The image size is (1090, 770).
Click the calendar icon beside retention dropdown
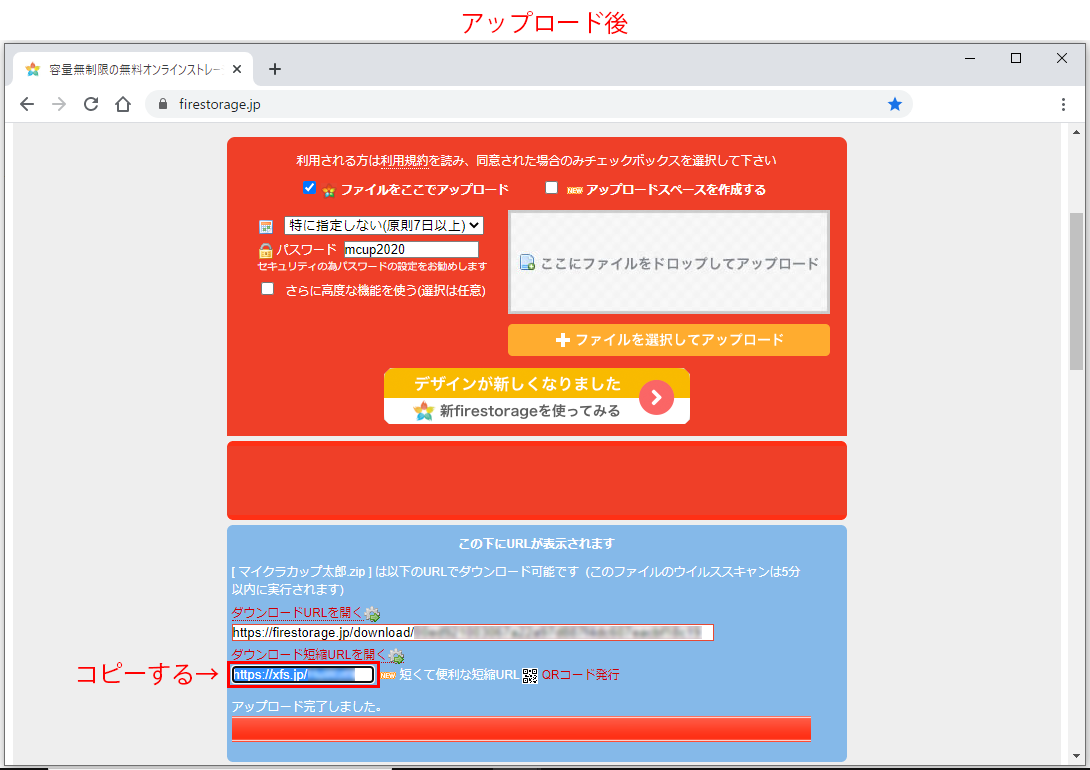tap(266, 227)
